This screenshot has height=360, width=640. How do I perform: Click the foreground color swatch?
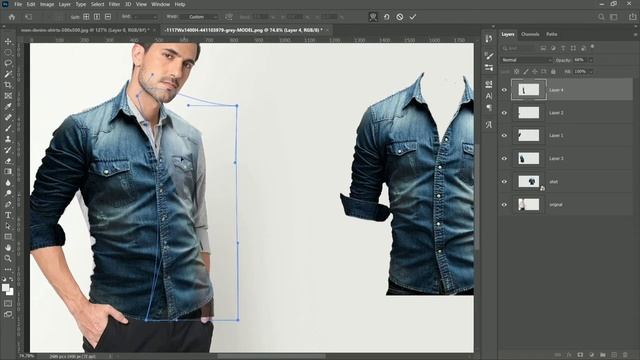click(5, 288)
